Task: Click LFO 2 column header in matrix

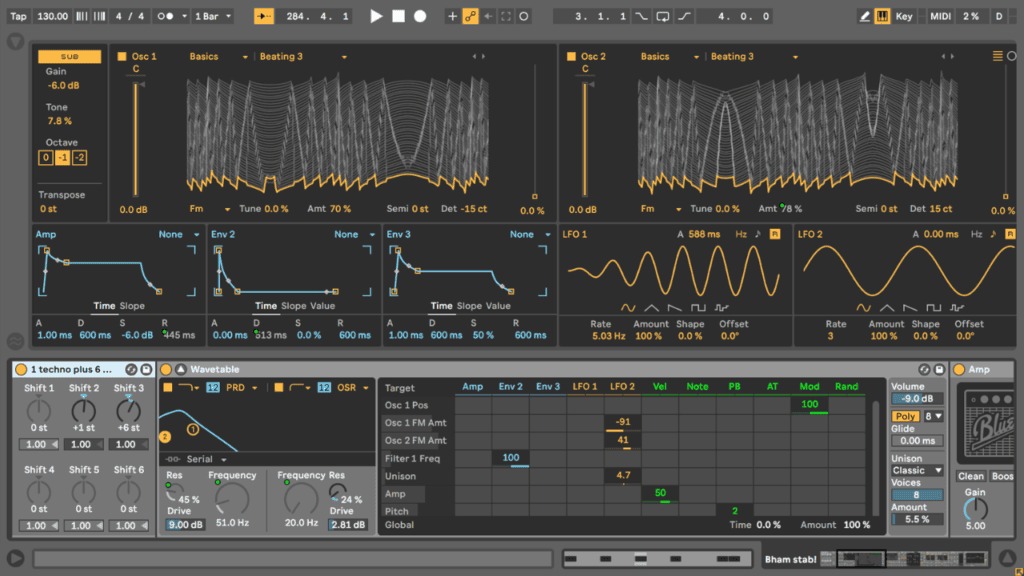Action: coord(622,387)
